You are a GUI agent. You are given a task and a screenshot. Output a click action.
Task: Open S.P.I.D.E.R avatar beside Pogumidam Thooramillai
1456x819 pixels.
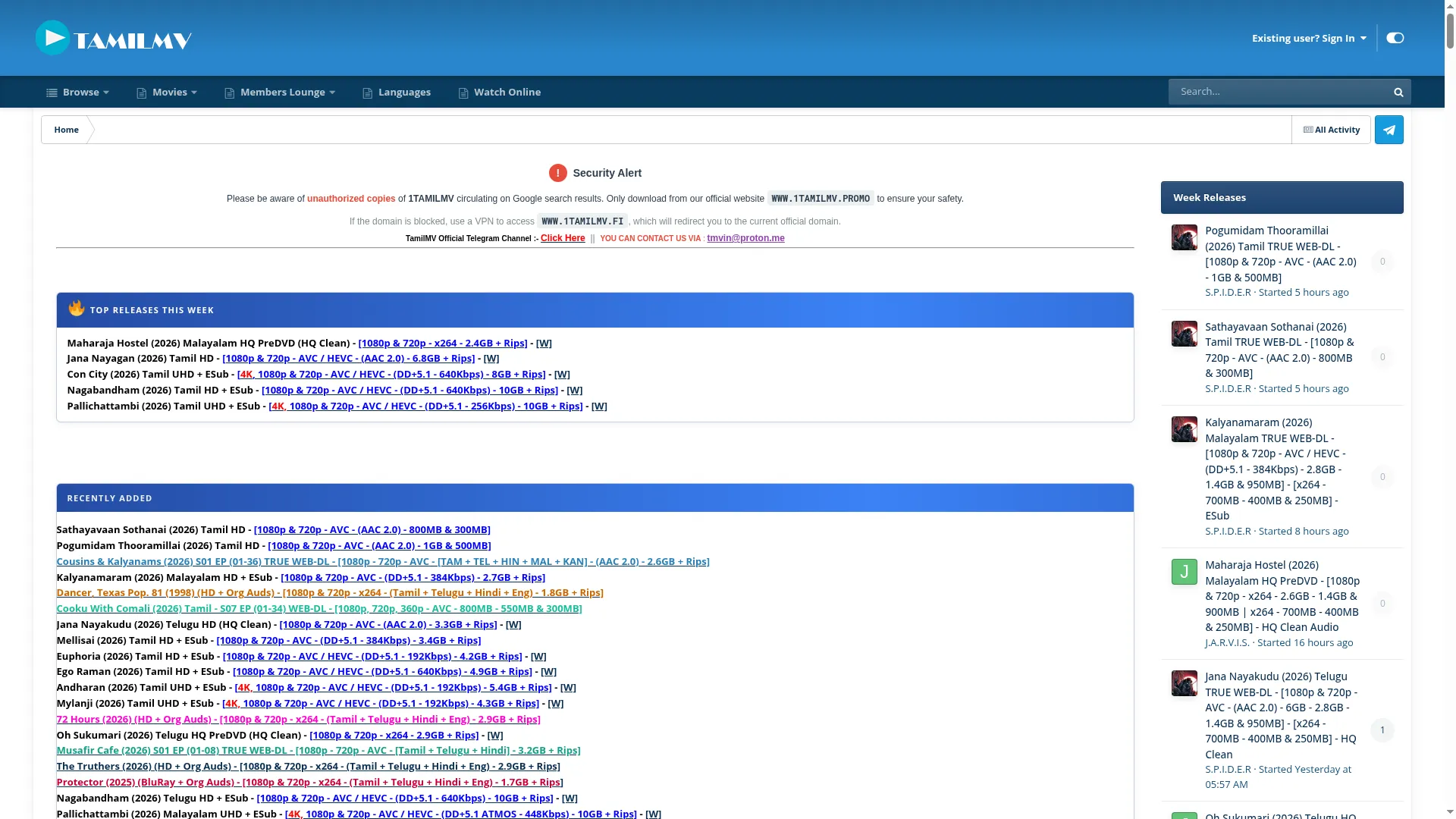coord(1184,237)
